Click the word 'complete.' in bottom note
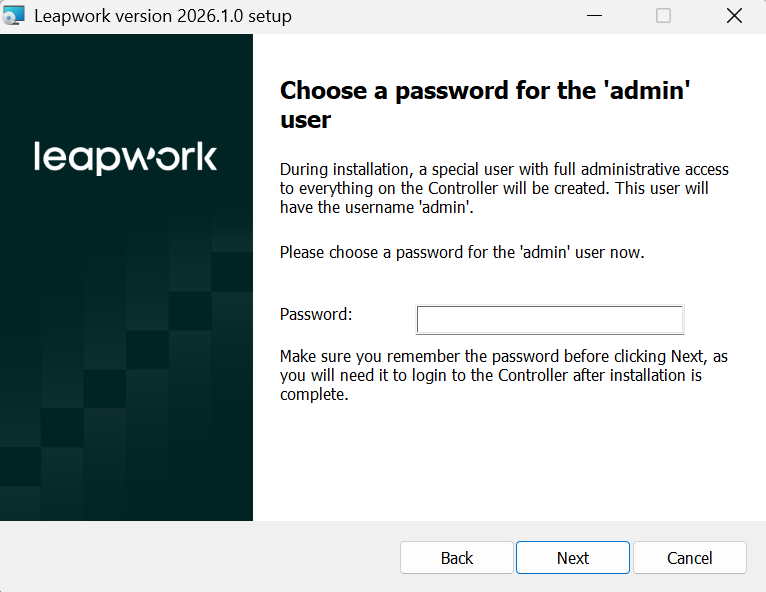The height and width of the screenshot is (592, 766). 314,395
